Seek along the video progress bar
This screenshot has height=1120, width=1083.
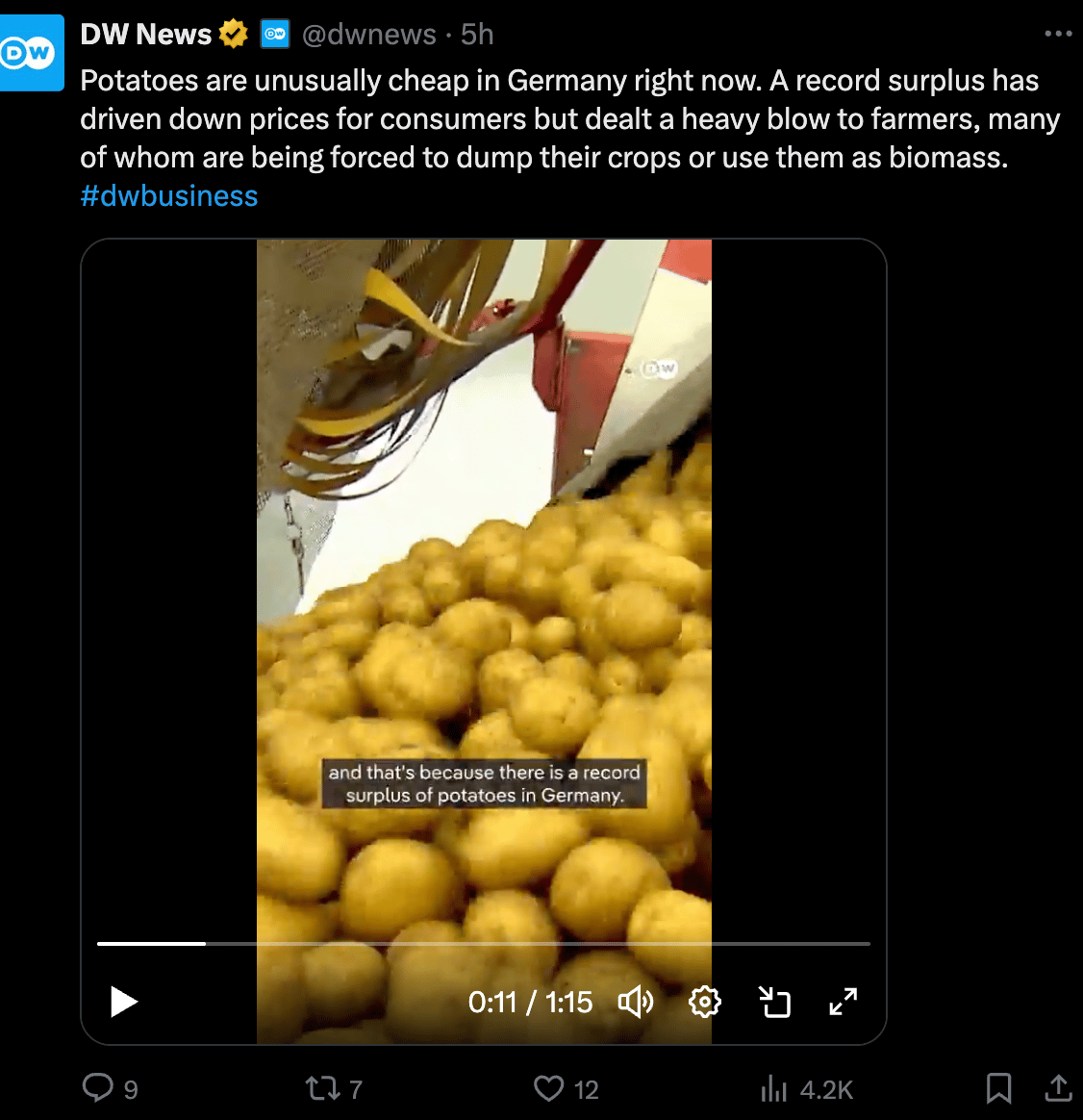tap(484, 944)
